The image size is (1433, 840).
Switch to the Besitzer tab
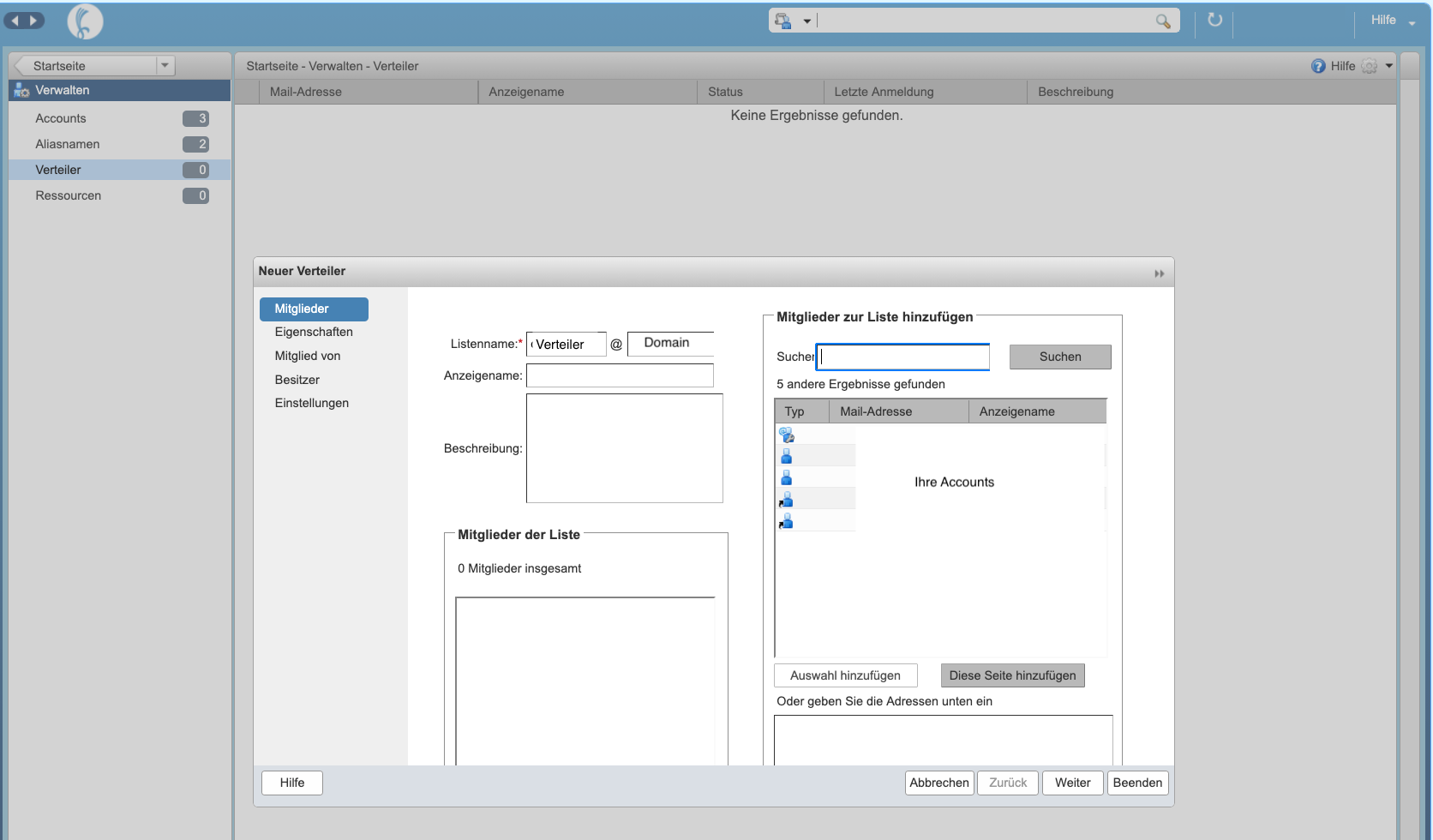[297, 380]
